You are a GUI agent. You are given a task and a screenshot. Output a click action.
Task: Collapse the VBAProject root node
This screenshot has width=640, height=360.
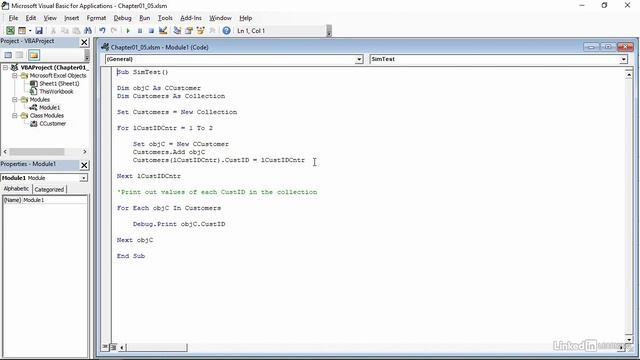click(x=5, y=67)
